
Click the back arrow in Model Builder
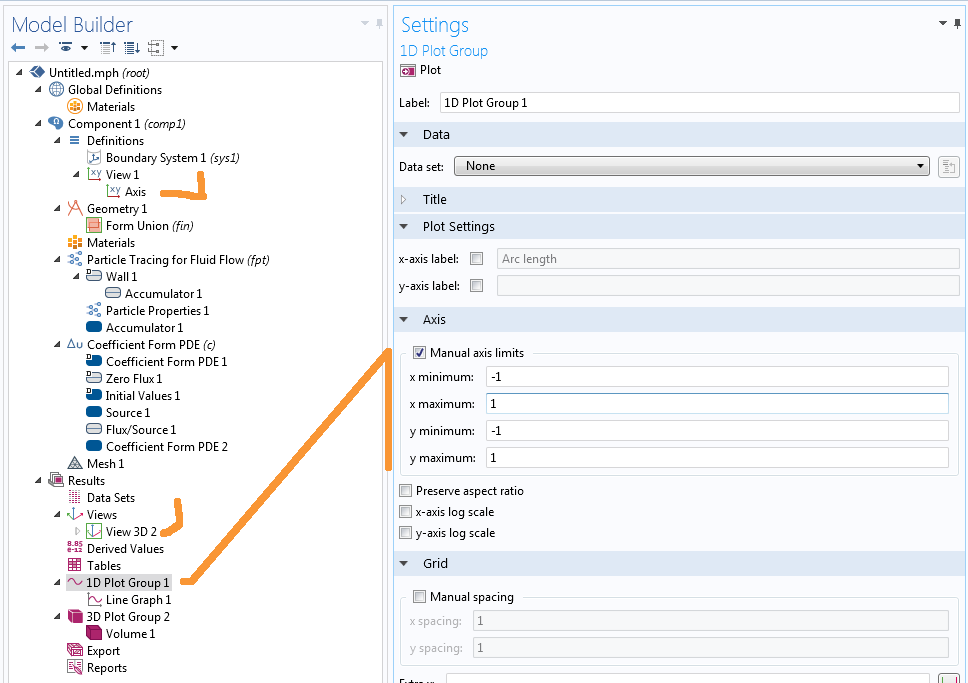pos(18,48)
